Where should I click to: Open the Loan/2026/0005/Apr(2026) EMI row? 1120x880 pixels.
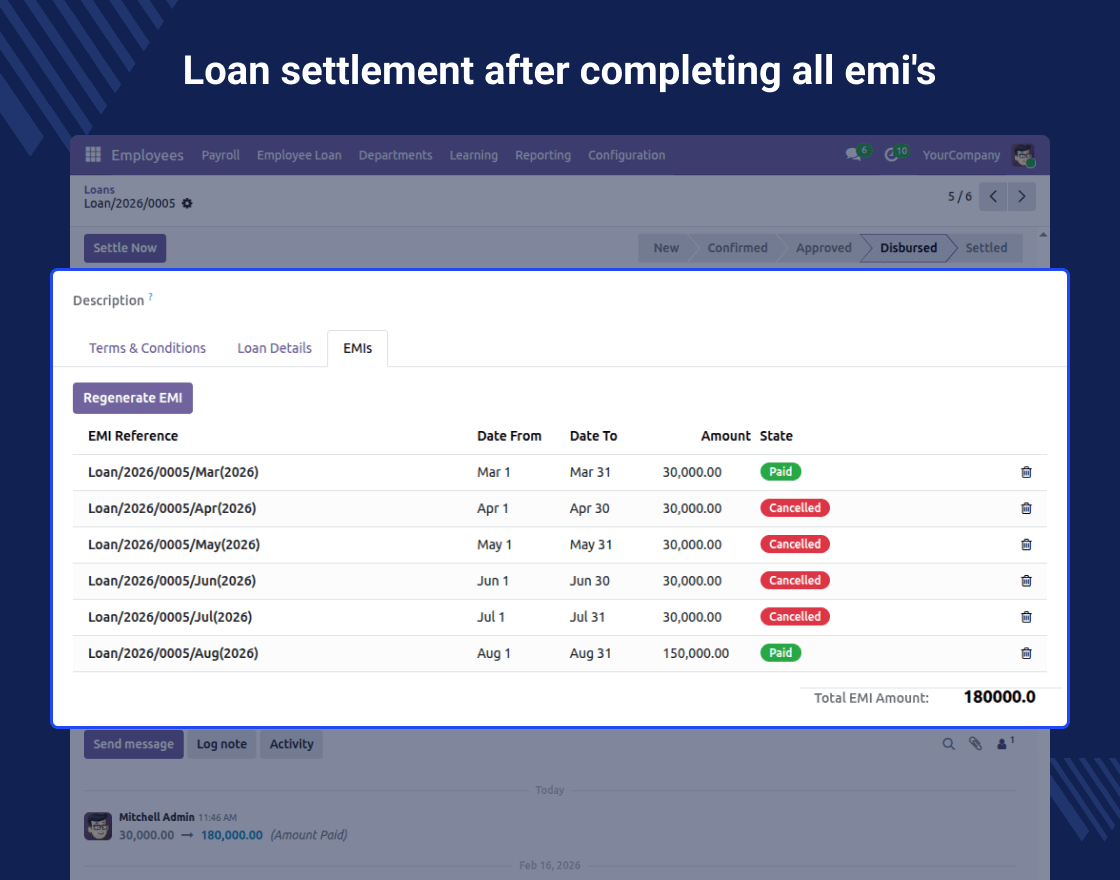click(559, 509)
